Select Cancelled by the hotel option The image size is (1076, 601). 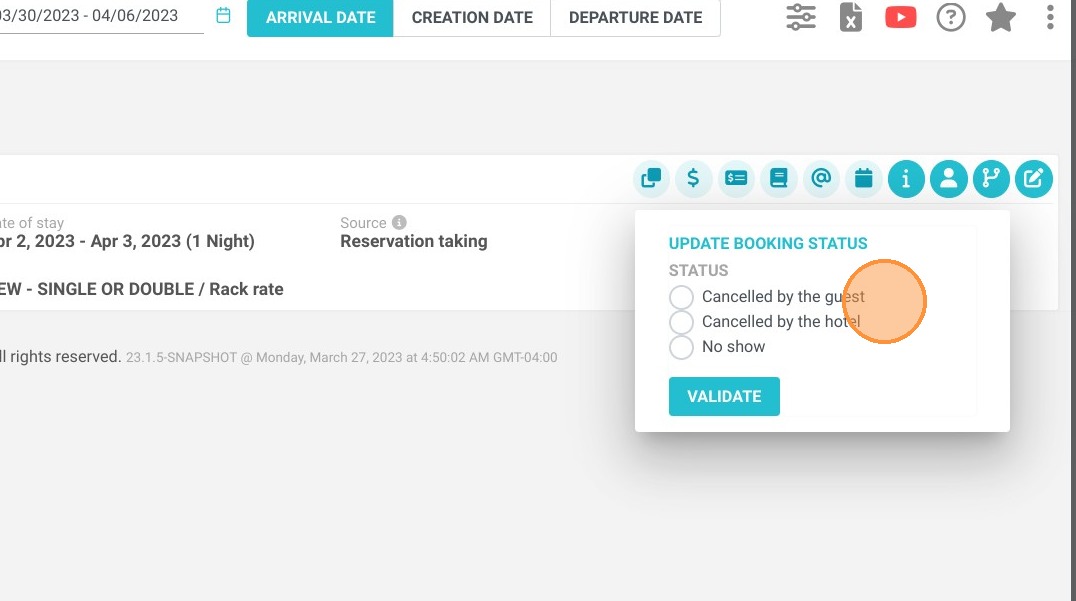[681, 322]
